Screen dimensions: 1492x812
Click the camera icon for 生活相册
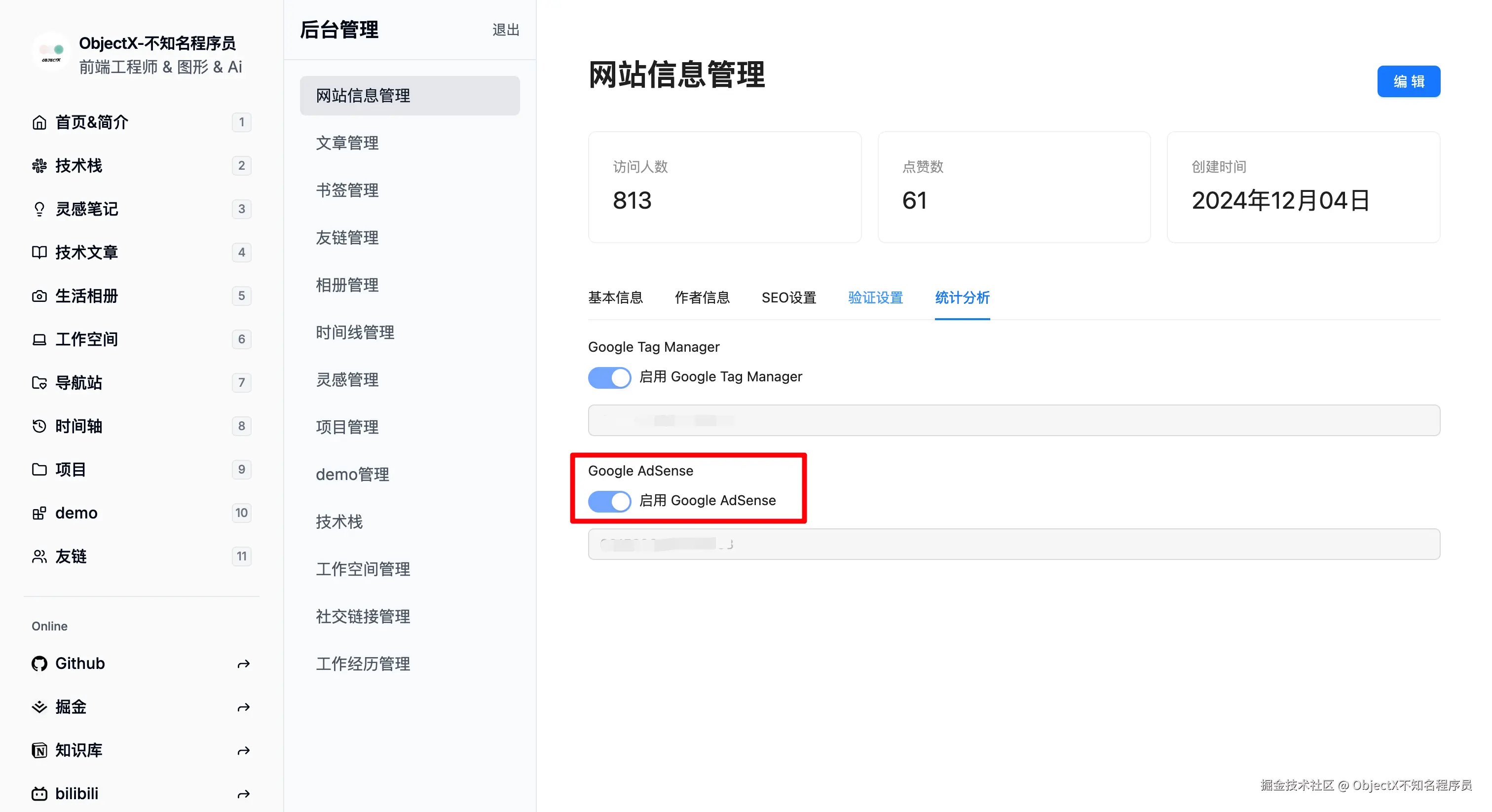[39, 296]
